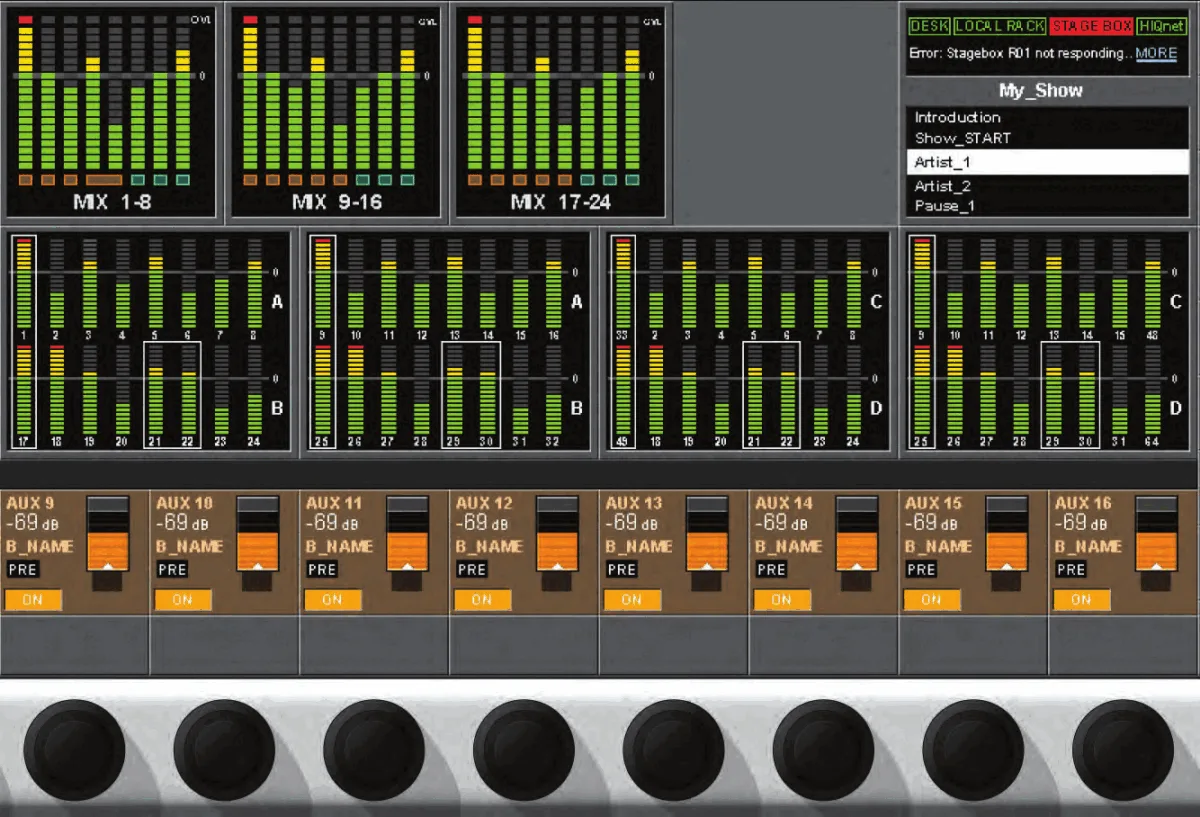Toggle AUX 13 ON button
The height and width of the screenshot is (817, 1200).
coord(632,600)
